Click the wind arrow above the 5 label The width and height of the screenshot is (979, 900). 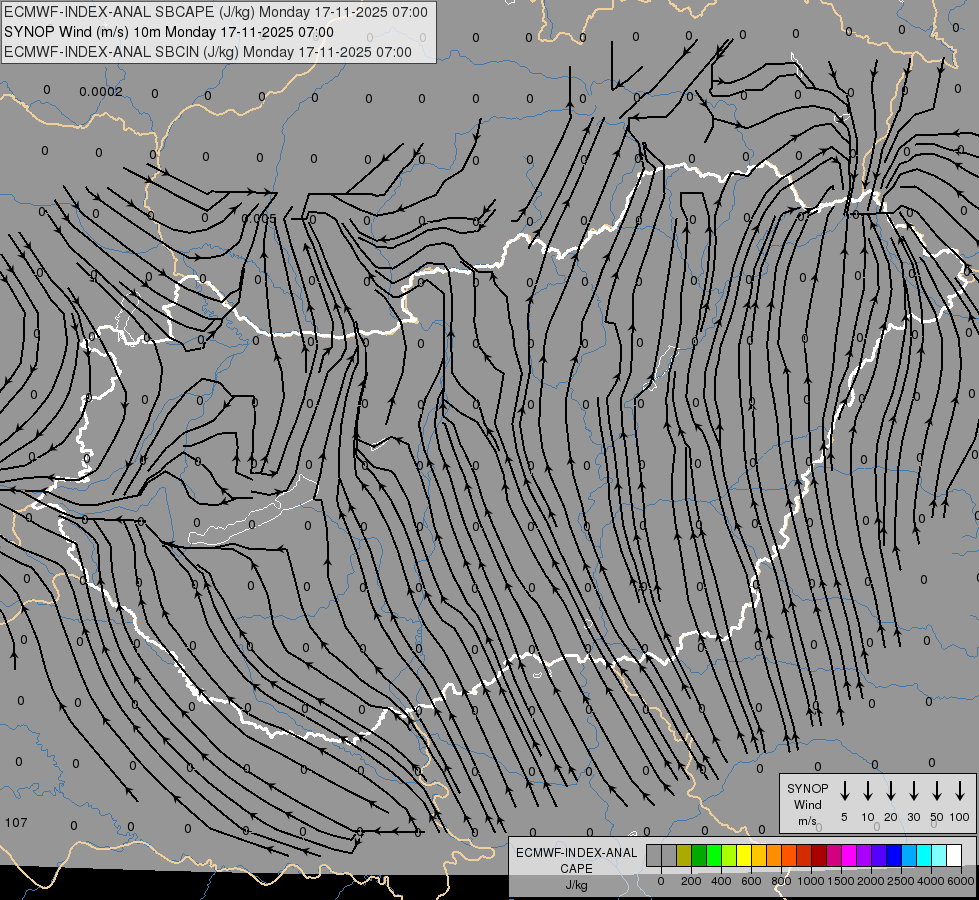pyautogui.click(x=844, y=791)
